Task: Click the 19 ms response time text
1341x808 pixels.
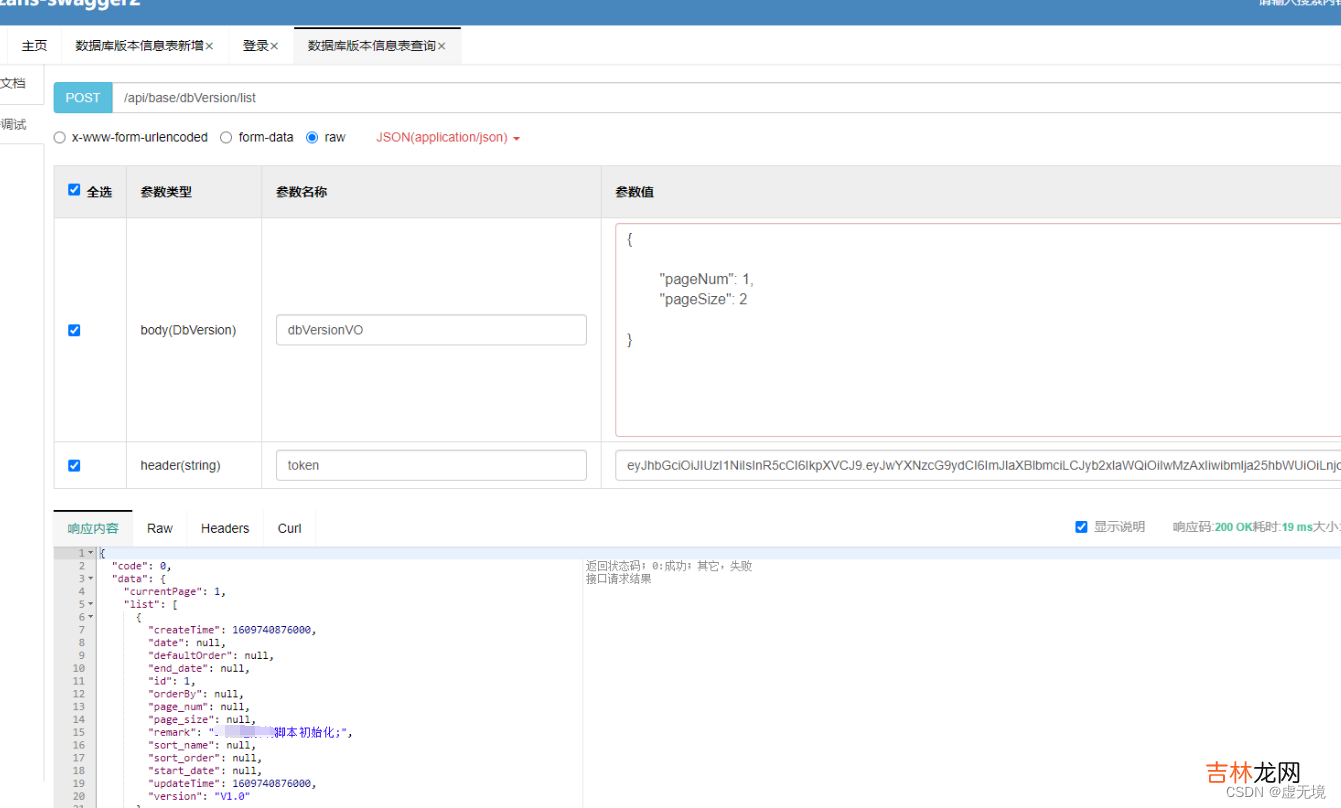Action: (x=1297, y=527)
